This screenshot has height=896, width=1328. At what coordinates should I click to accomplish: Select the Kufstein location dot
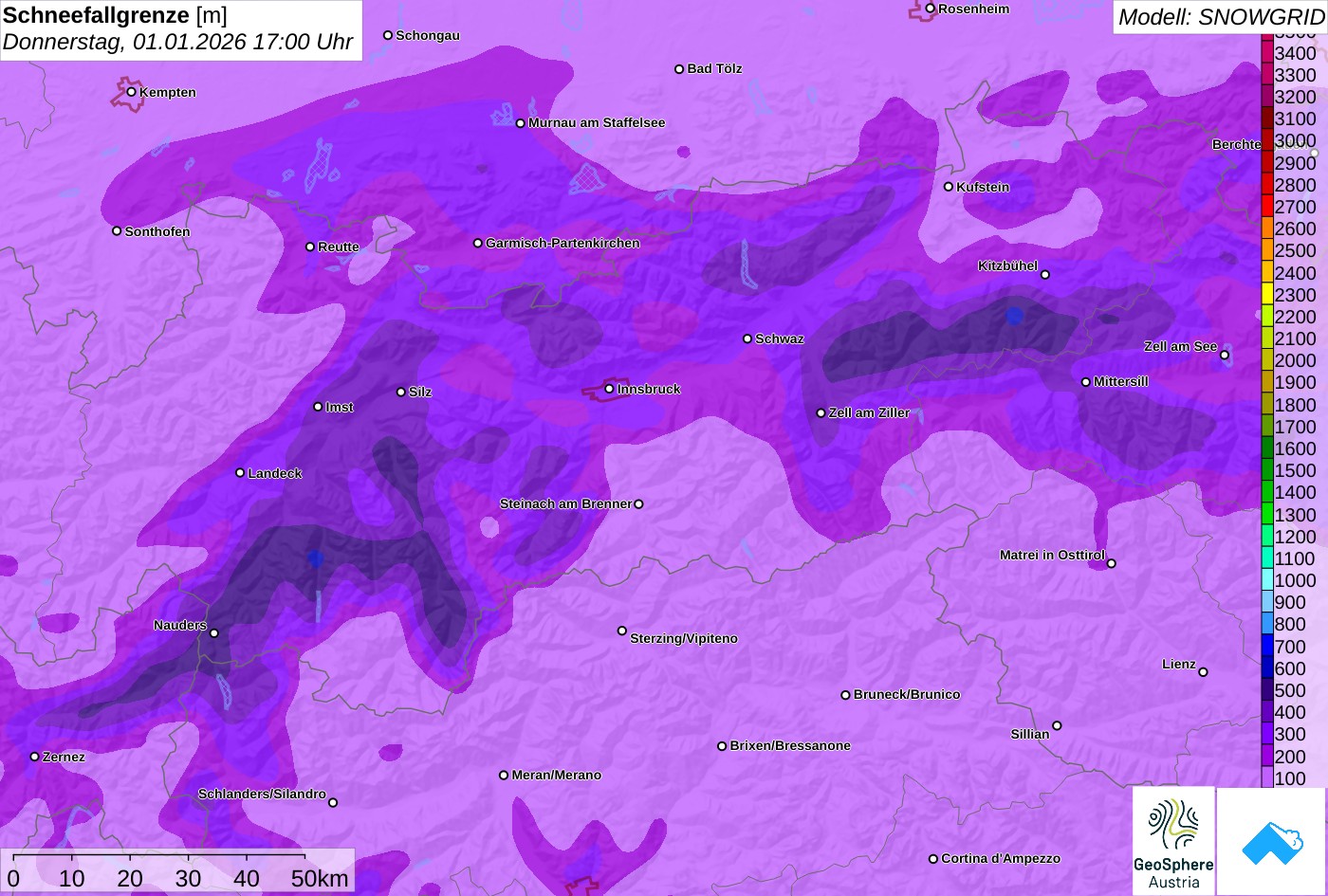point(949,187)
